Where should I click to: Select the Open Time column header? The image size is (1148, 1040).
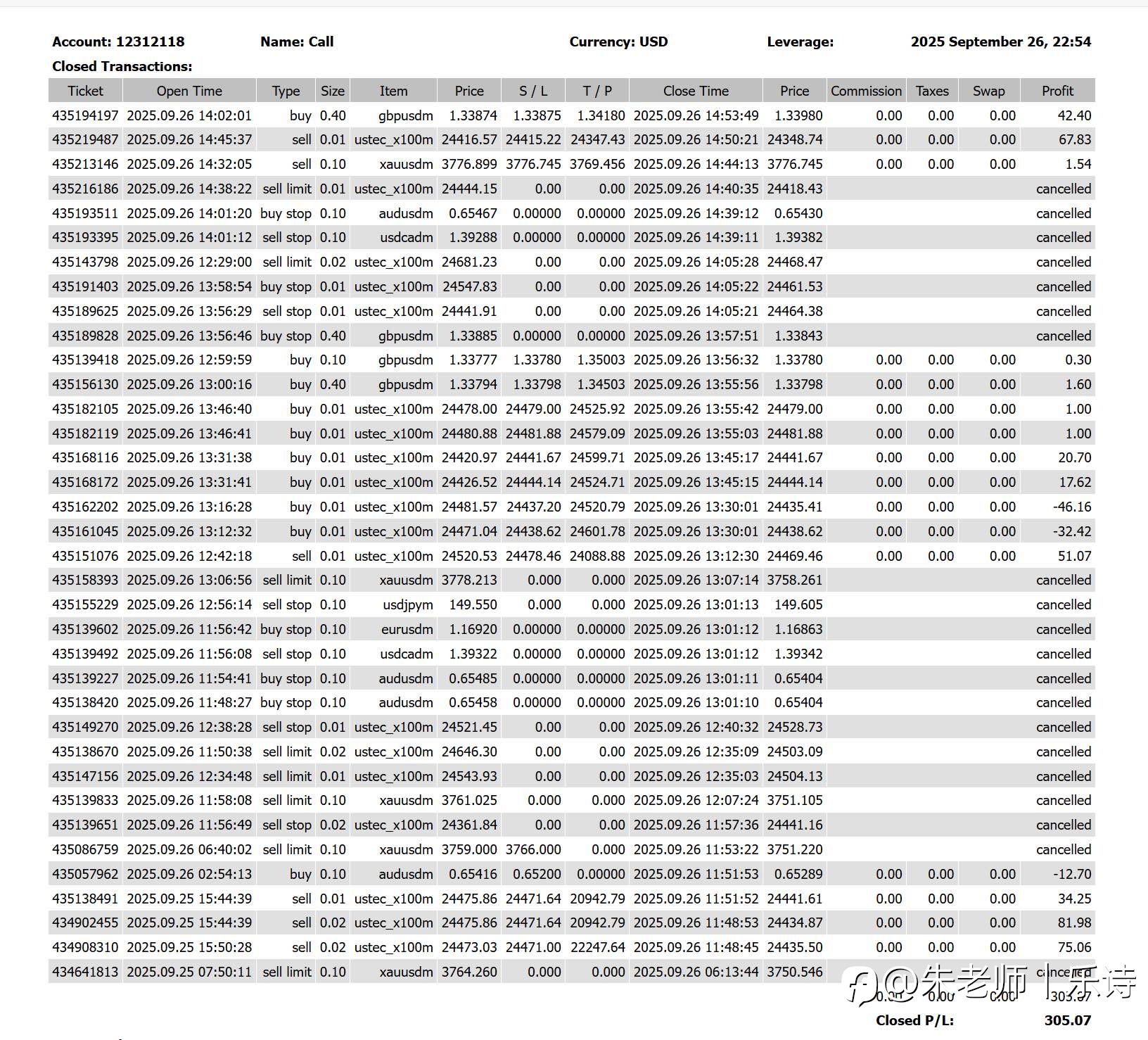point(189,91)
